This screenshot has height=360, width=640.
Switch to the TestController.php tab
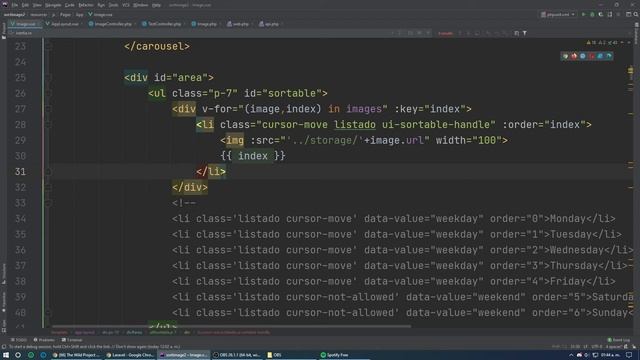(162, 24)
